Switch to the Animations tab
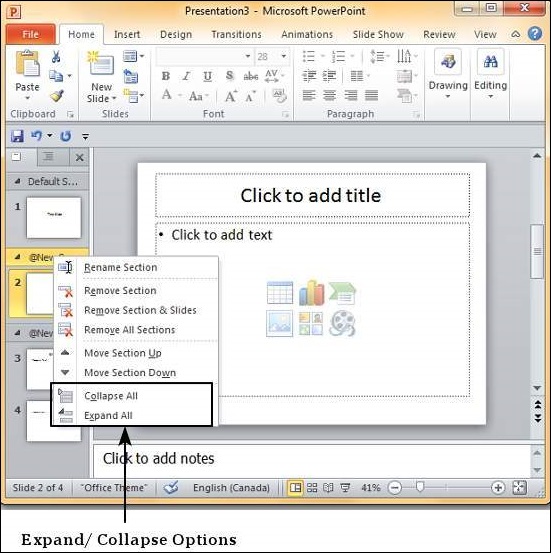 click(307, 34)
